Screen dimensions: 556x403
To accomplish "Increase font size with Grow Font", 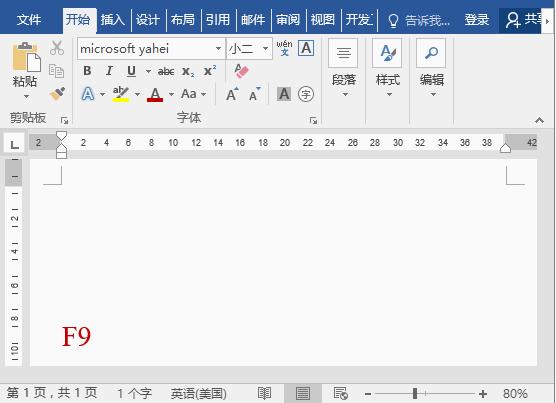I will [x=232, y=94].
